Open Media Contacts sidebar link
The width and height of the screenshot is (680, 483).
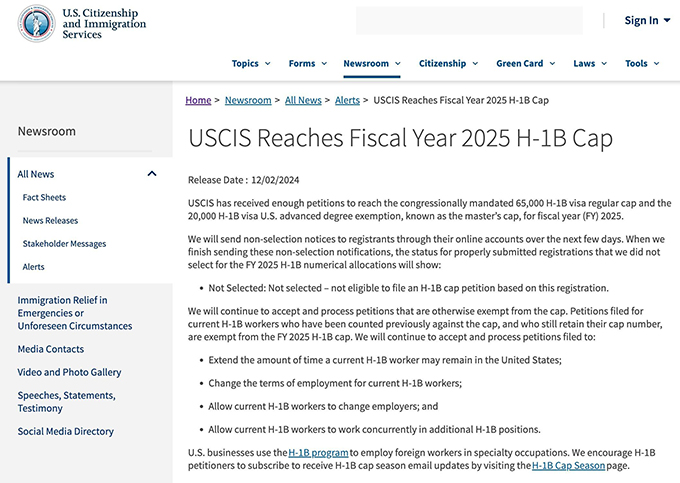51,349
